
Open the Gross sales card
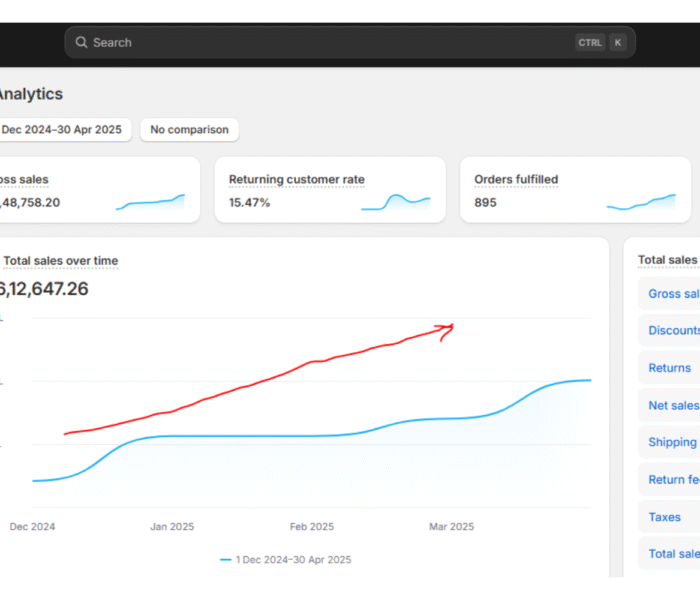(98, 190)
